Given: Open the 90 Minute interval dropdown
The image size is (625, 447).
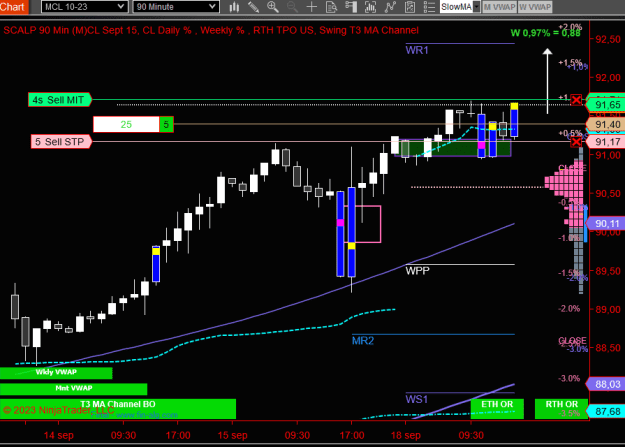Looking at the screenshot, I should 176,7.
